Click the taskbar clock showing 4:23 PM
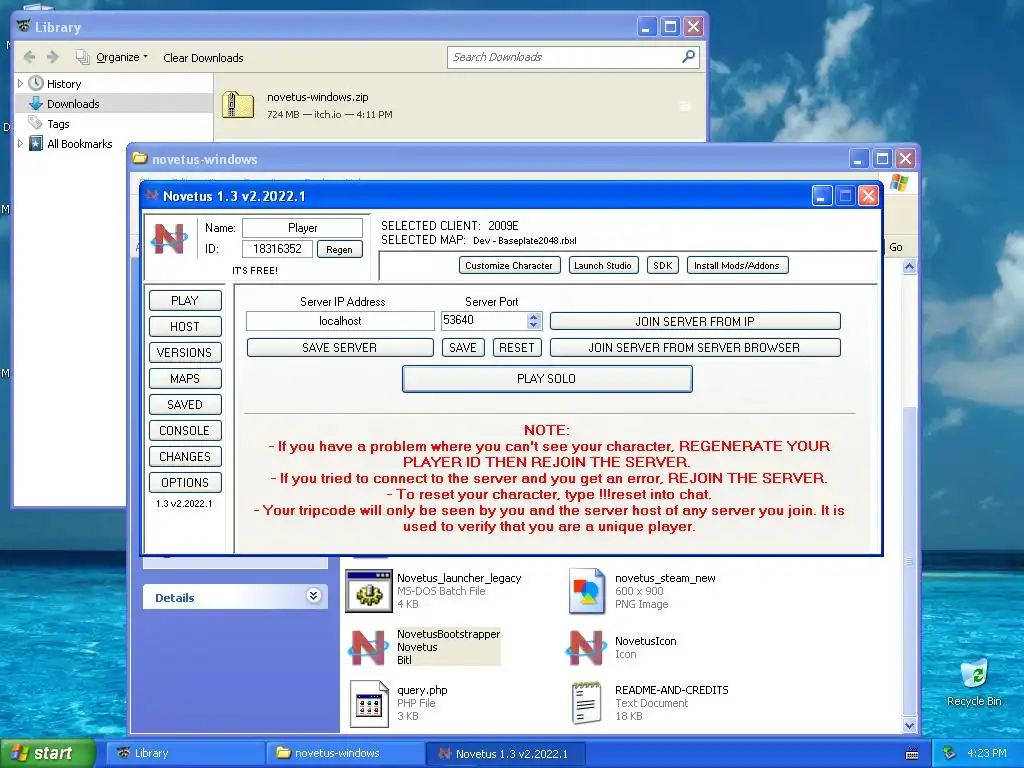This screenshot has width=1024, height=768. [x=986, y=753]
